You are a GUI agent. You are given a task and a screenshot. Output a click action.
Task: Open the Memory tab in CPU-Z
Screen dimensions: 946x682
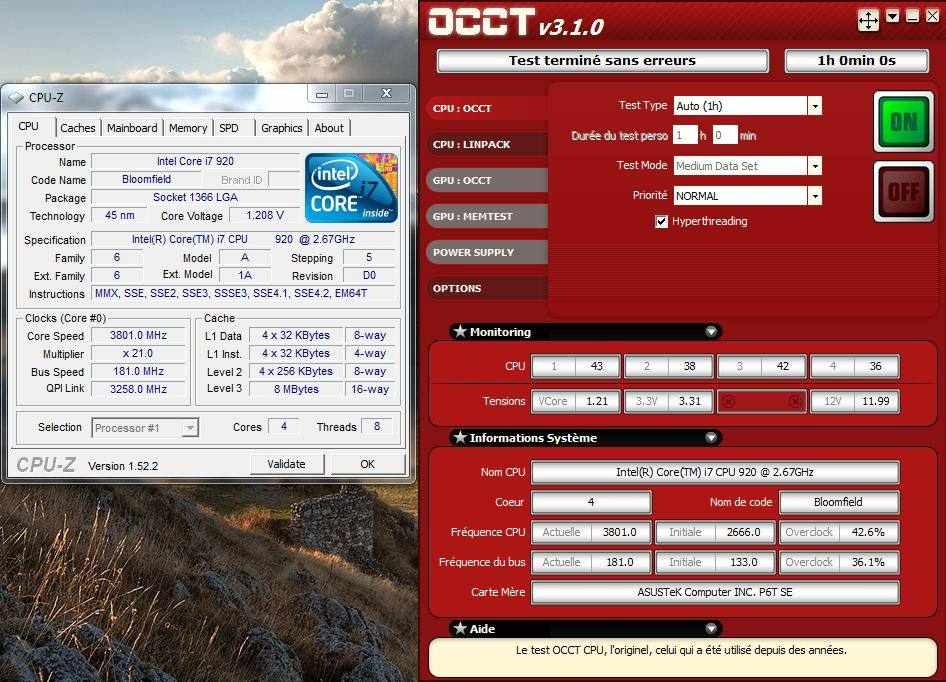pos(188,128)
